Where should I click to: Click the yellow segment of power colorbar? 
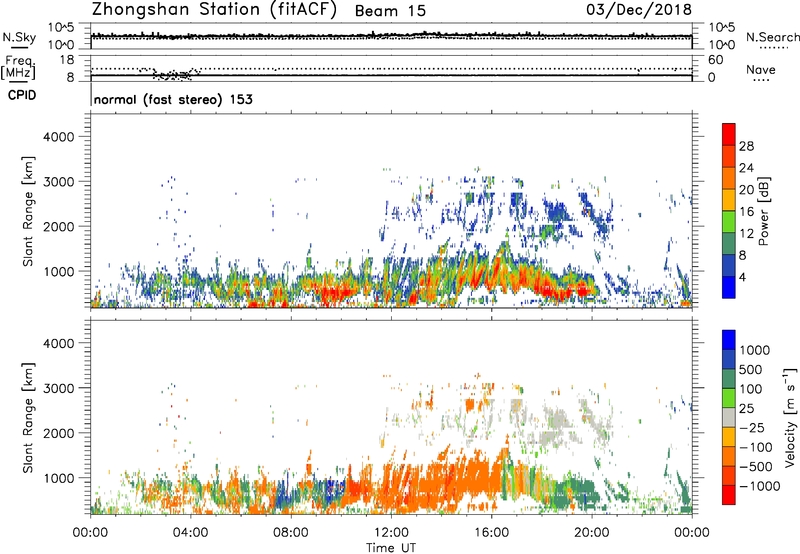[729, 200]
